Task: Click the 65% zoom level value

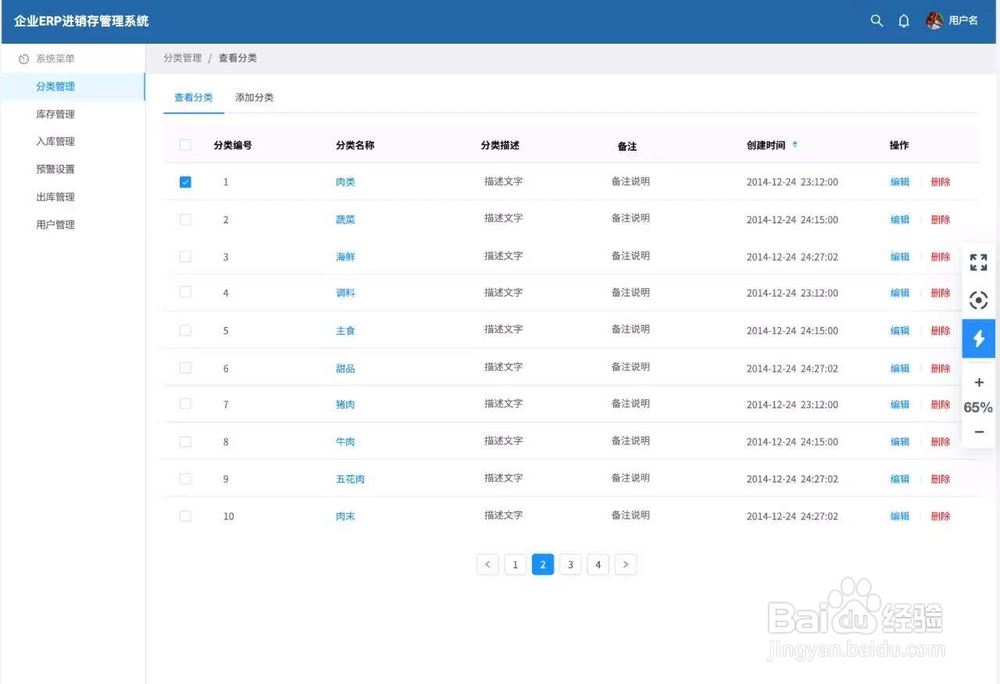Action: click(978, 407)
